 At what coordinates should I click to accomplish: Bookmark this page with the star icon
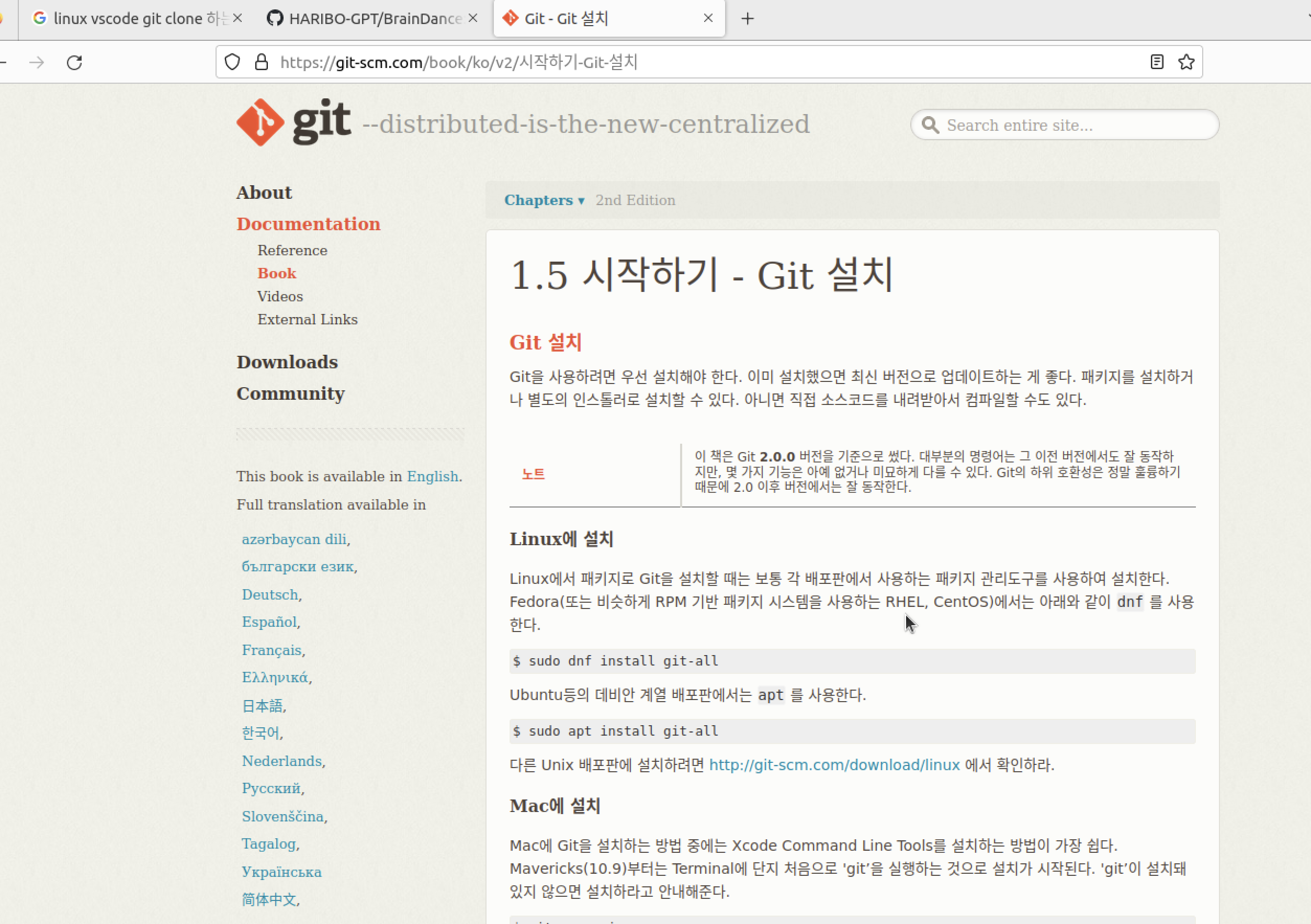(x=1186, y=62)
